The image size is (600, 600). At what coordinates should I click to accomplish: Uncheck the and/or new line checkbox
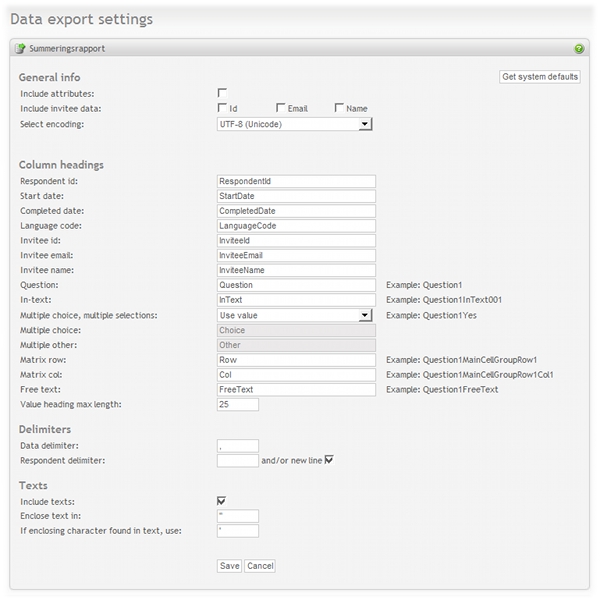[x=329, y=460]
